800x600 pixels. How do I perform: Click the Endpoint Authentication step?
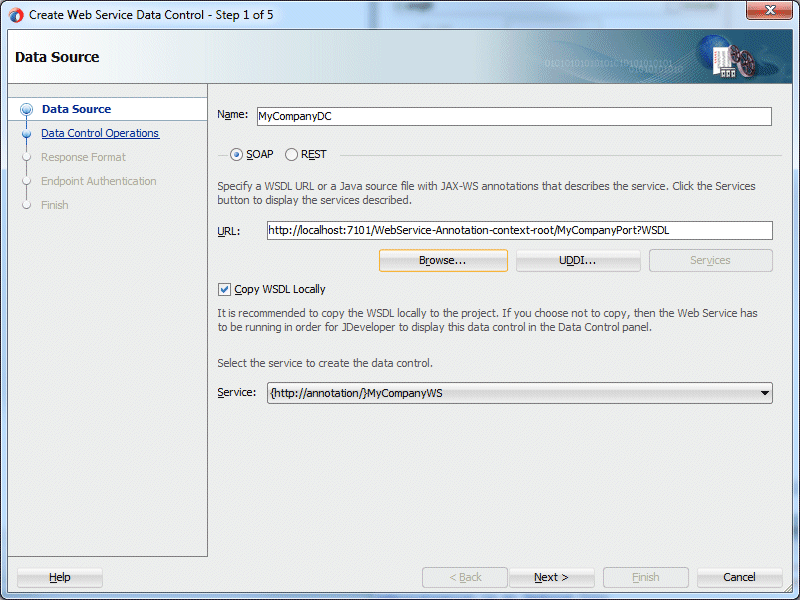pos(98,181)
